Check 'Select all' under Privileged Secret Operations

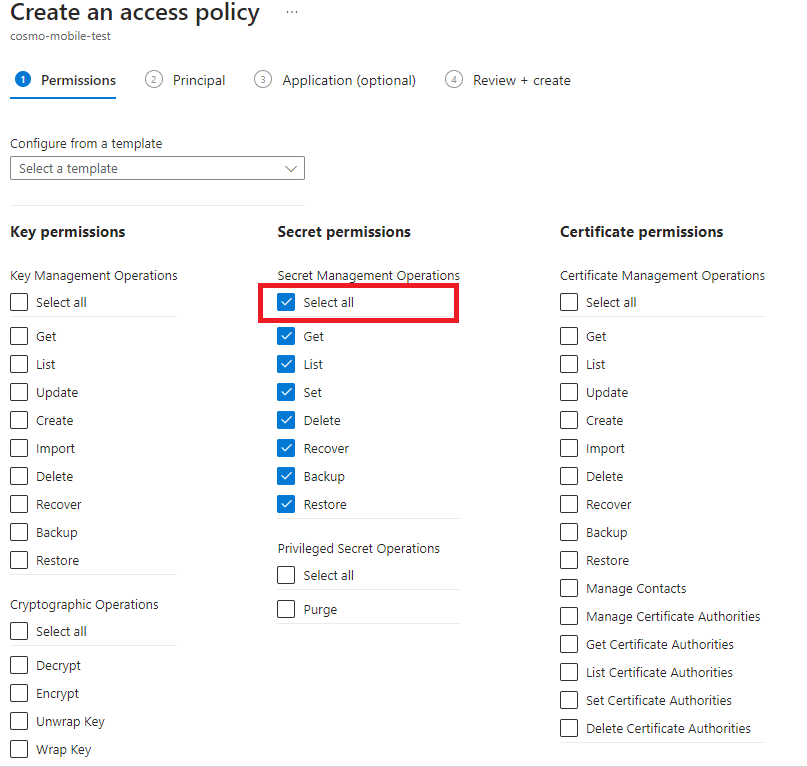[285, 575]
